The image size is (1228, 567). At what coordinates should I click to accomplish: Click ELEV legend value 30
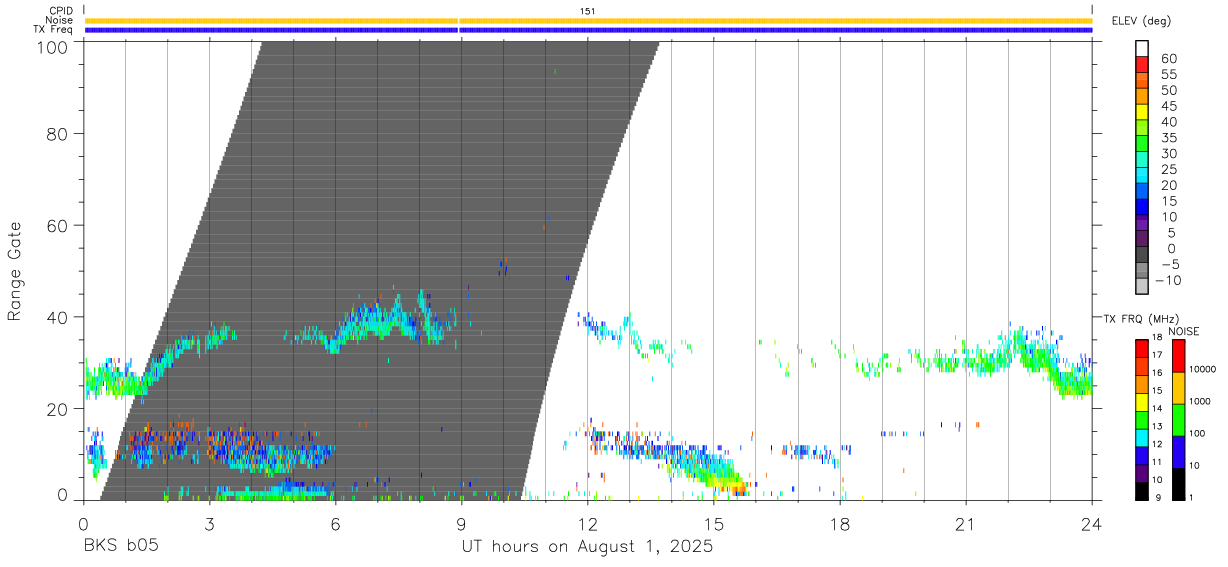[1168, 154]
